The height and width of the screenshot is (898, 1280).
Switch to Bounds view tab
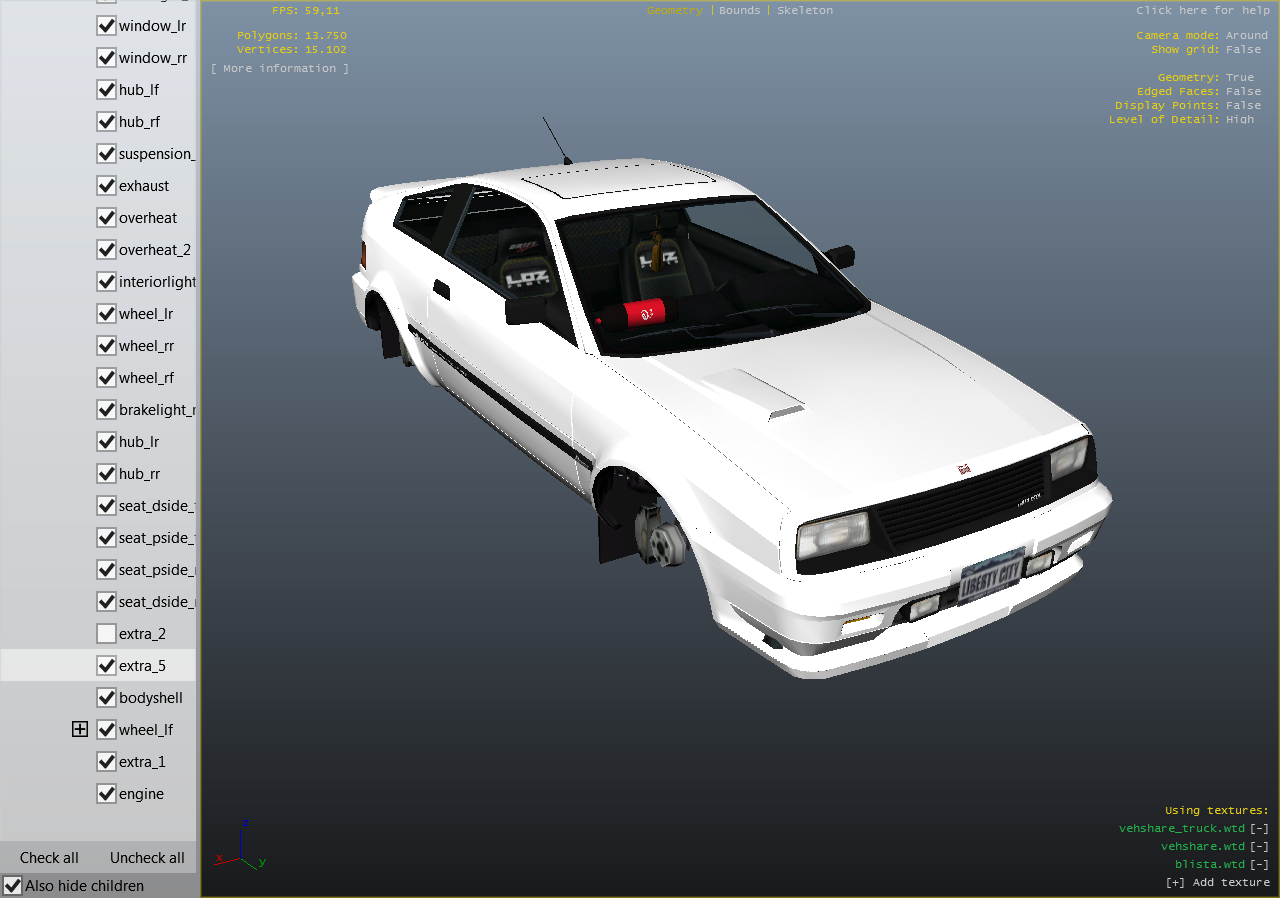click(740, 10)
